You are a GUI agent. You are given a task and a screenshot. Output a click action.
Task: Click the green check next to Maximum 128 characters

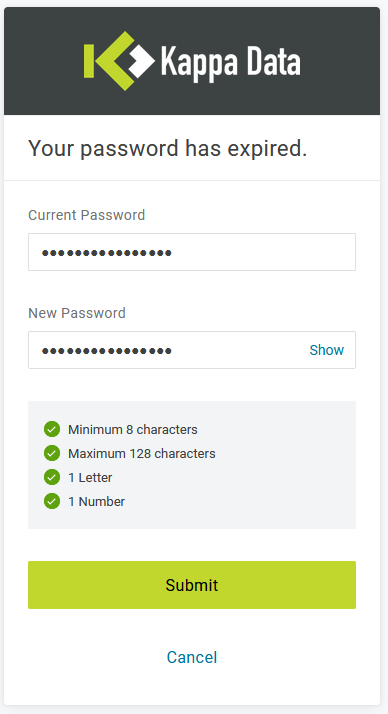[x=52, y=453]
